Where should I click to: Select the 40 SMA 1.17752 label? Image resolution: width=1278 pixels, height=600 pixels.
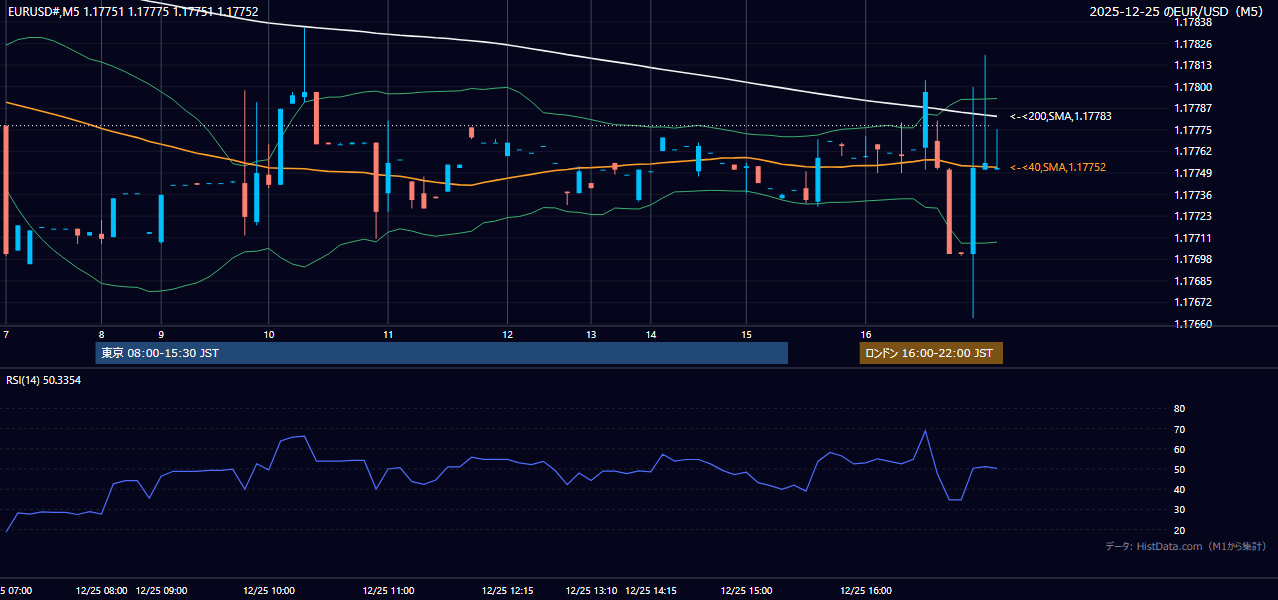point(1058,168)
